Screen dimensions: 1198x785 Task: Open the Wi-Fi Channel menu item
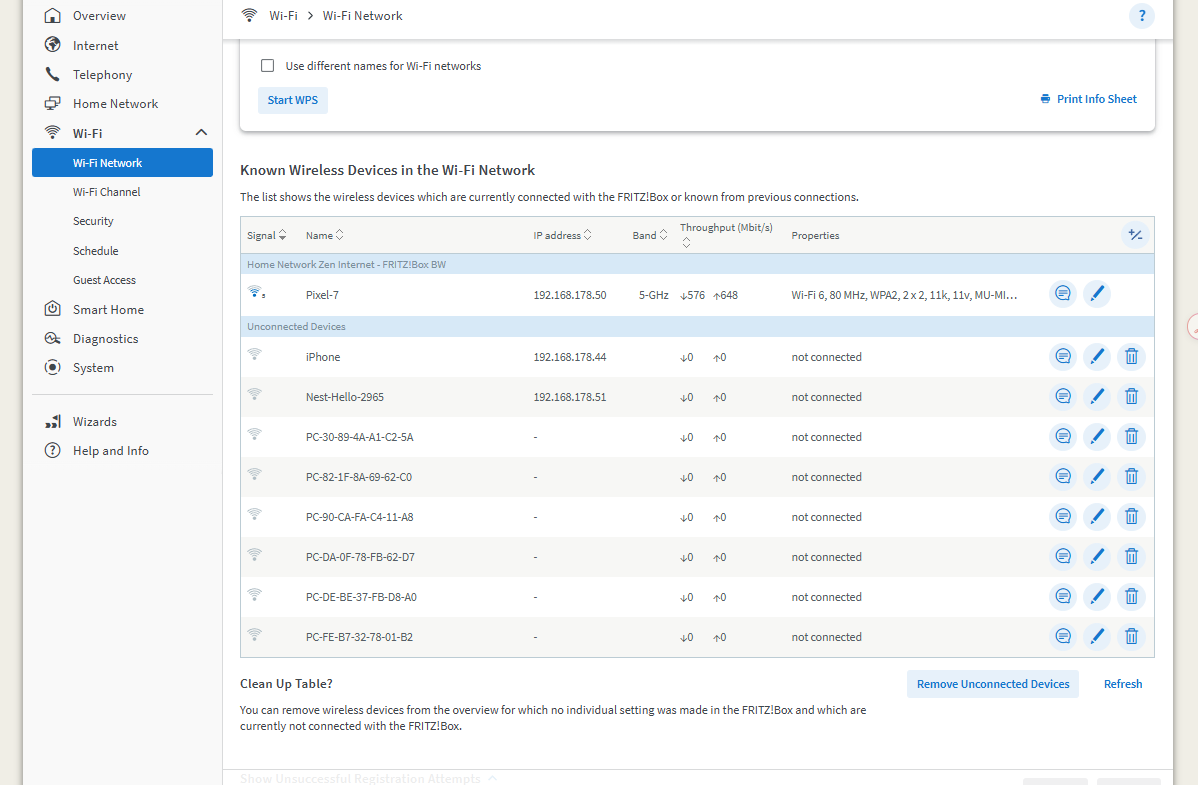[106, 192]
